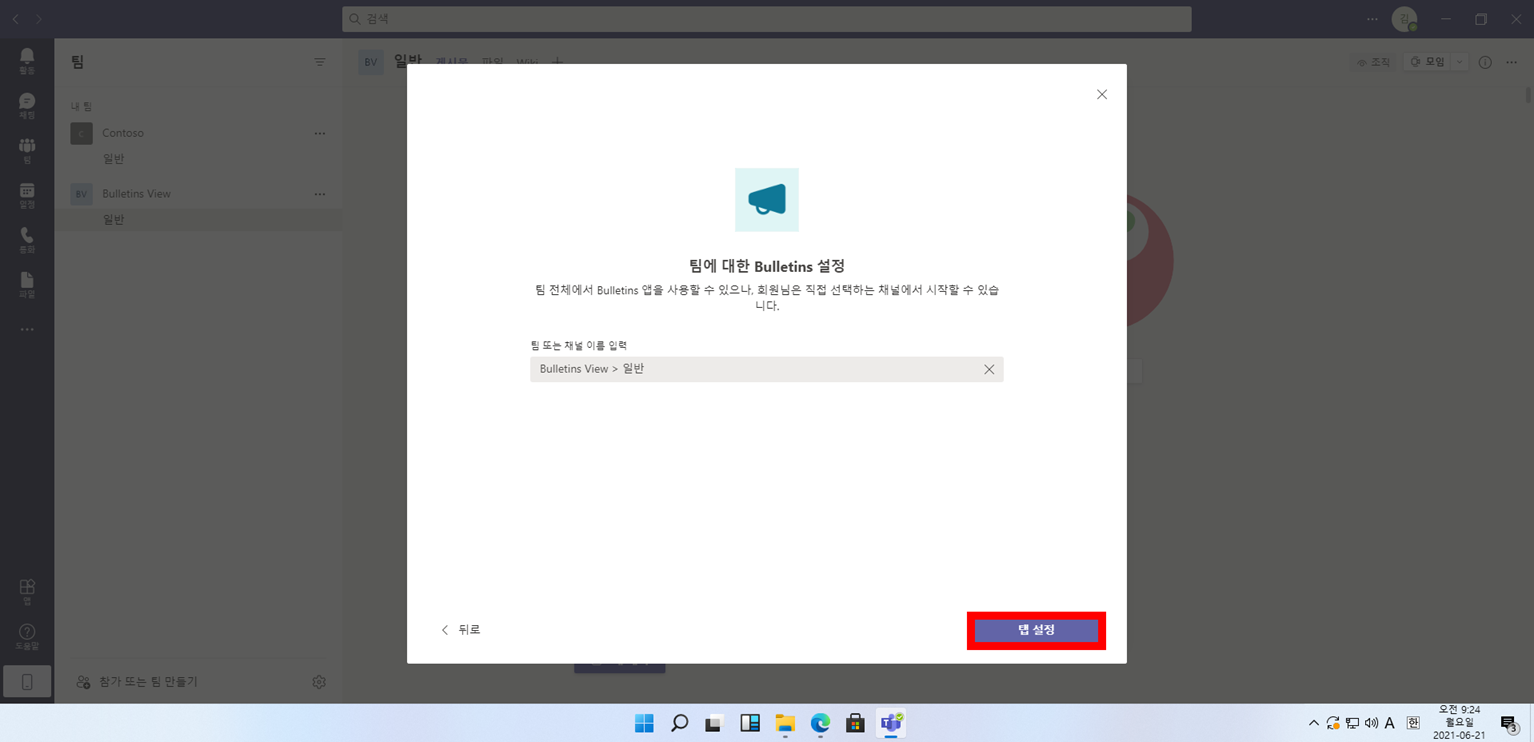1534x742 pixels.
Task: Open the Calendar (일정) sidebar icon
Action: 27,195
